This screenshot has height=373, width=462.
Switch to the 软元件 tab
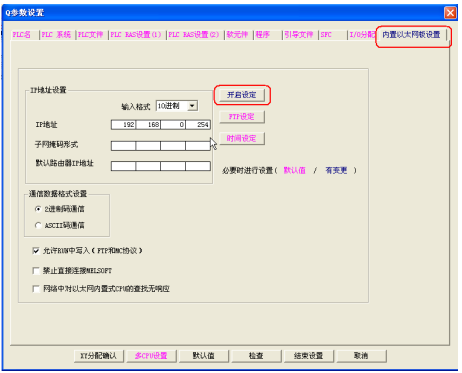pyautogui.click(x=237, y=35)
